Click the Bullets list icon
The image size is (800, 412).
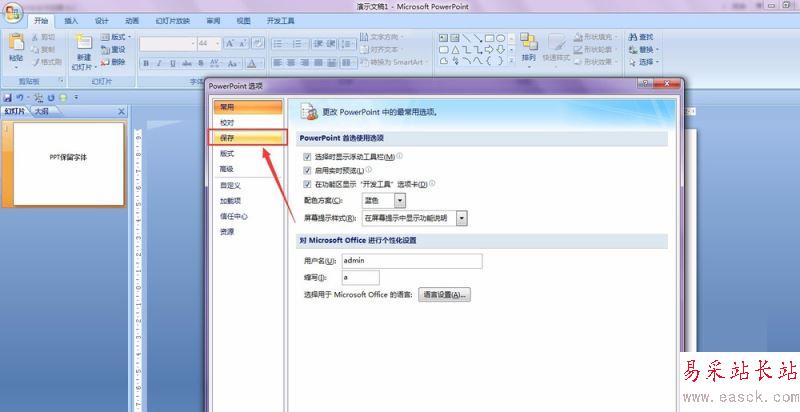[x=280, y=44]
